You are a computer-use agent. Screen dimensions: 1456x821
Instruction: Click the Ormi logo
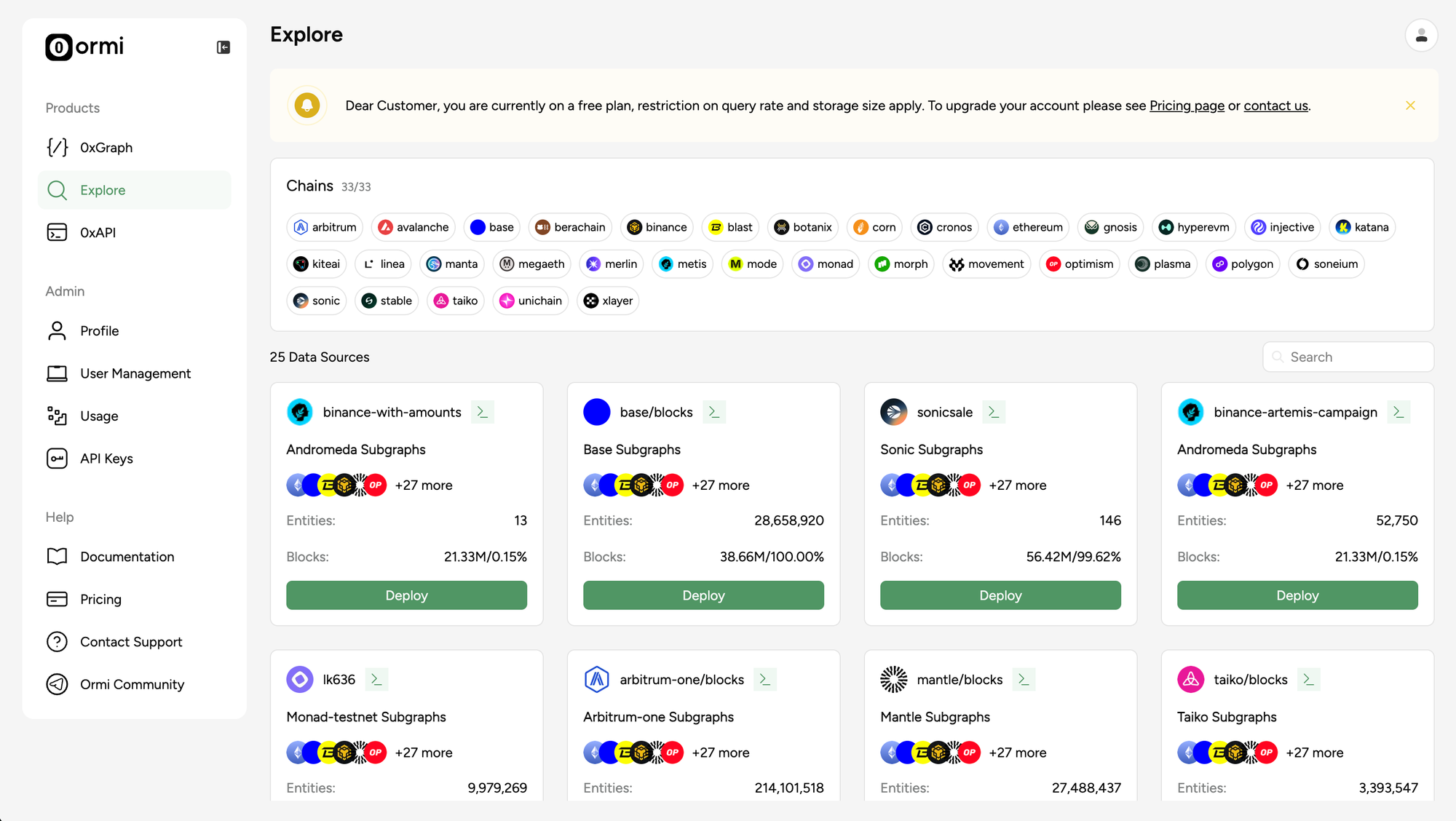click(x=84, y=47)
